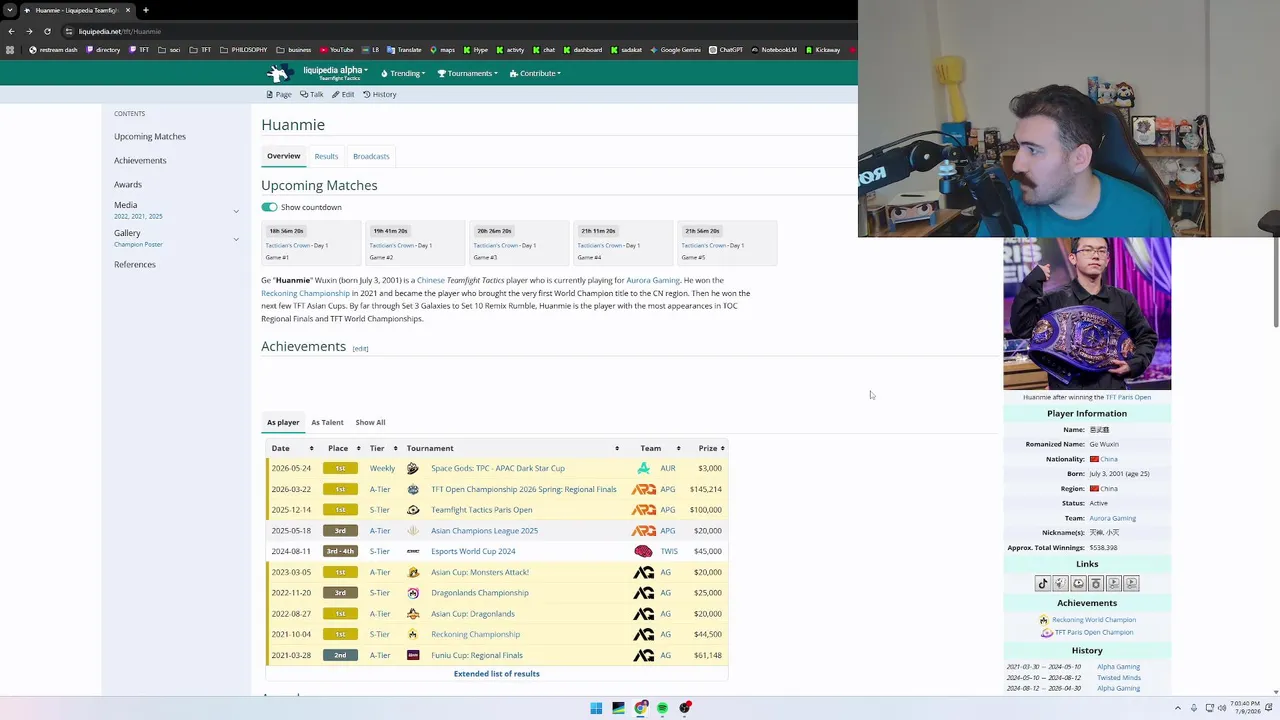Open the Google Gemini bookmark

coord(675,50)
